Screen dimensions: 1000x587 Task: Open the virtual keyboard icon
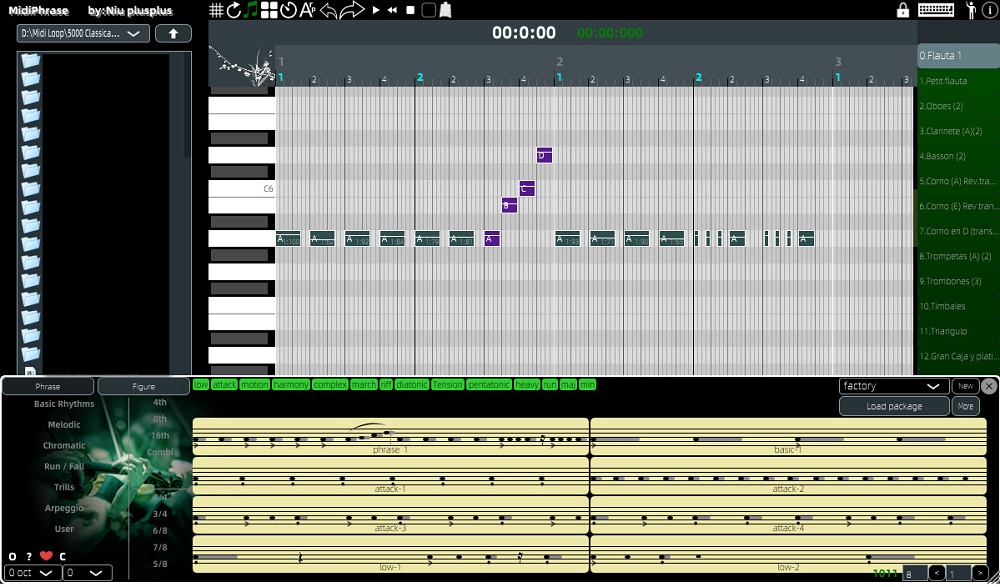(935, 9)
